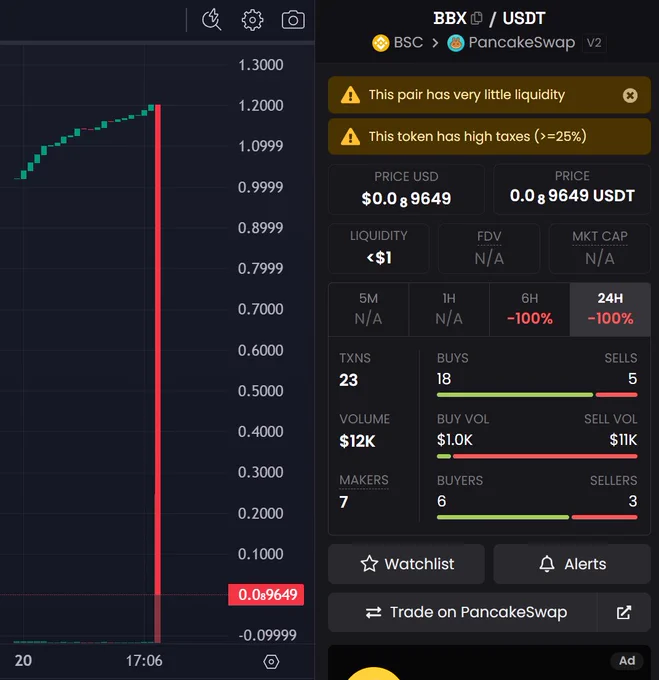Select the 6H timeframe tab
659x680 pixels.
coord(530,309)
